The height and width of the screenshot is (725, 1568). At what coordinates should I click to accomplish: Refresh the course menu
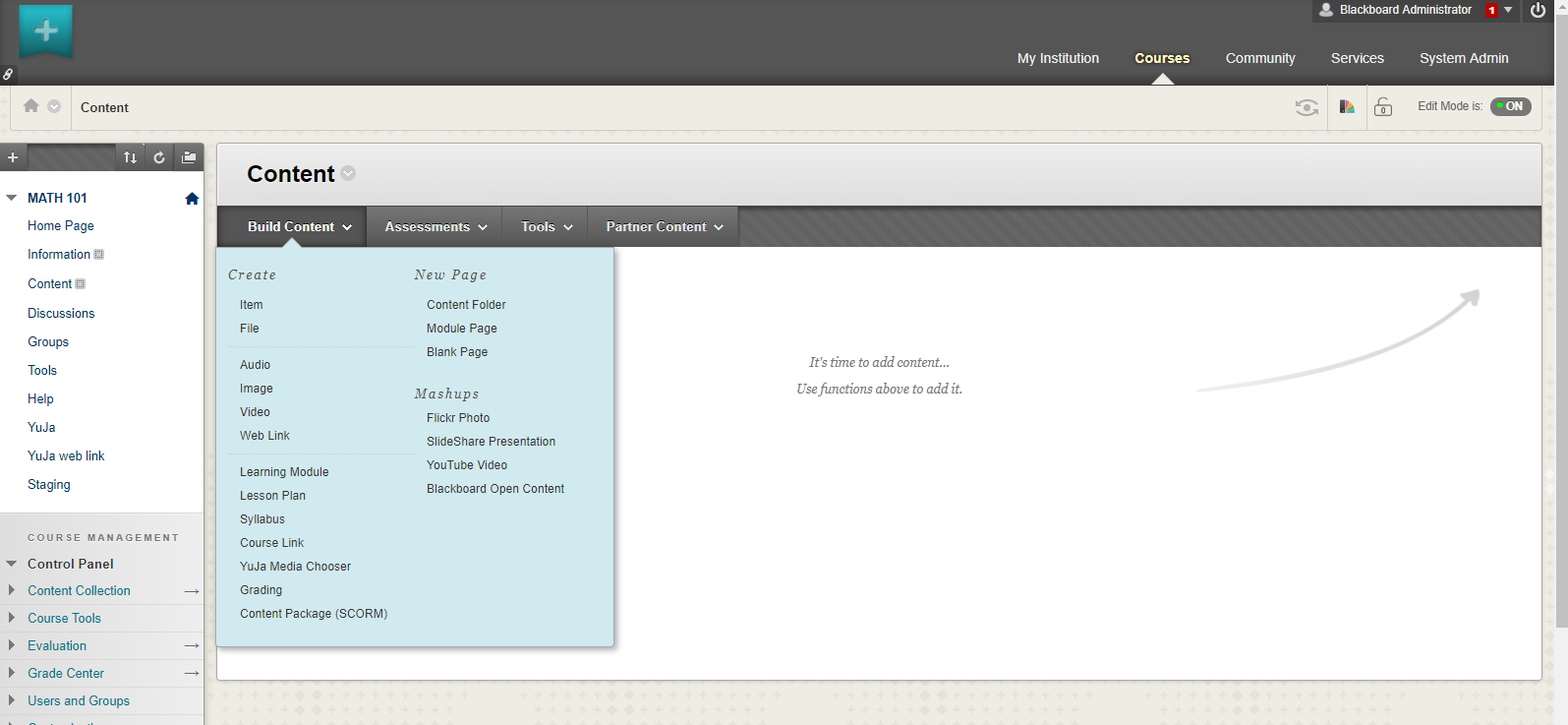point(159,157)
